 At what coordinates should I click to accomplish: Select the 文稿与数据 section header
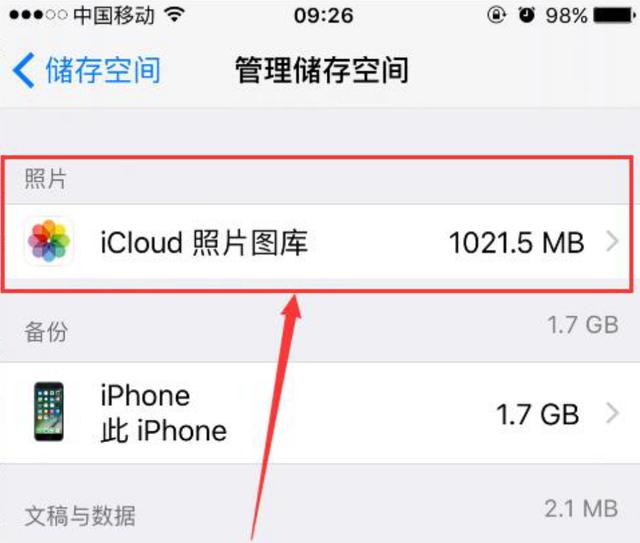pos(80,516)
